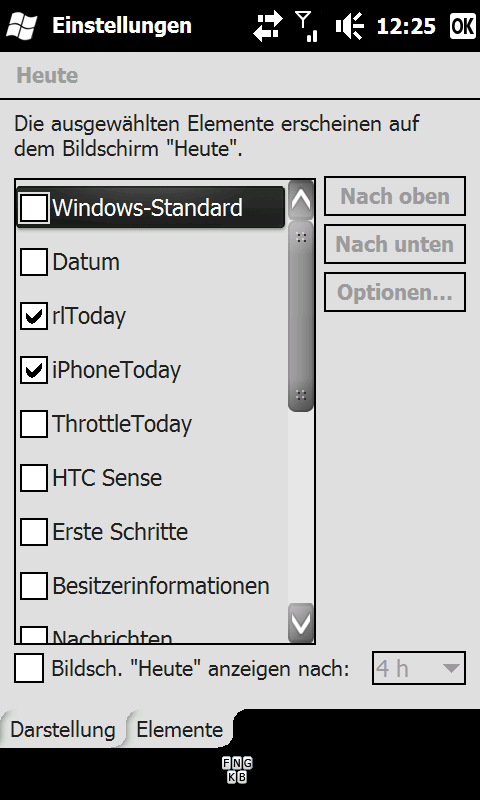480x800 pixels.
Task: Click the Optionen... button
Action: click(395, 292)
